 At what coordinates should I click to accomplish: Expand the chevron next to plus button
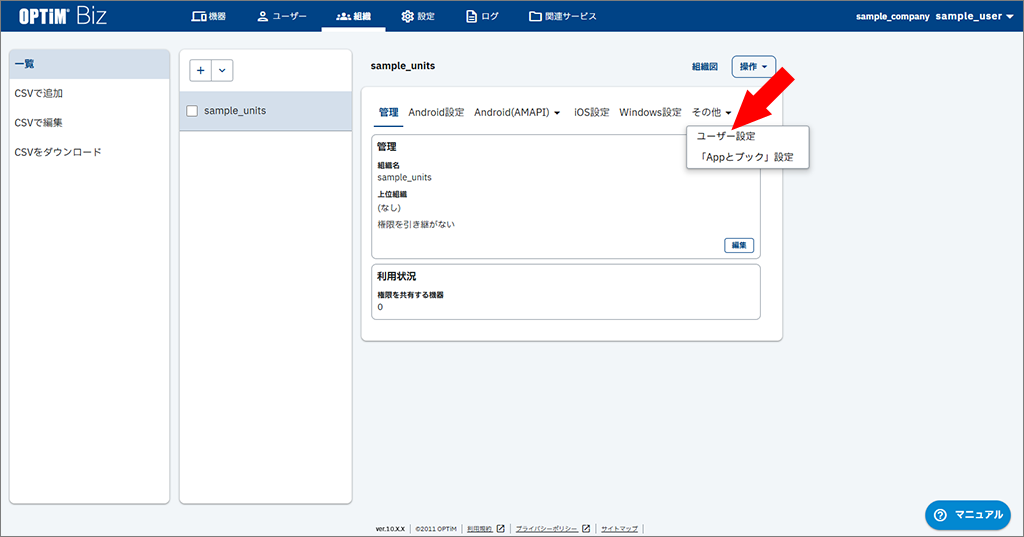(x=222, y=70)
